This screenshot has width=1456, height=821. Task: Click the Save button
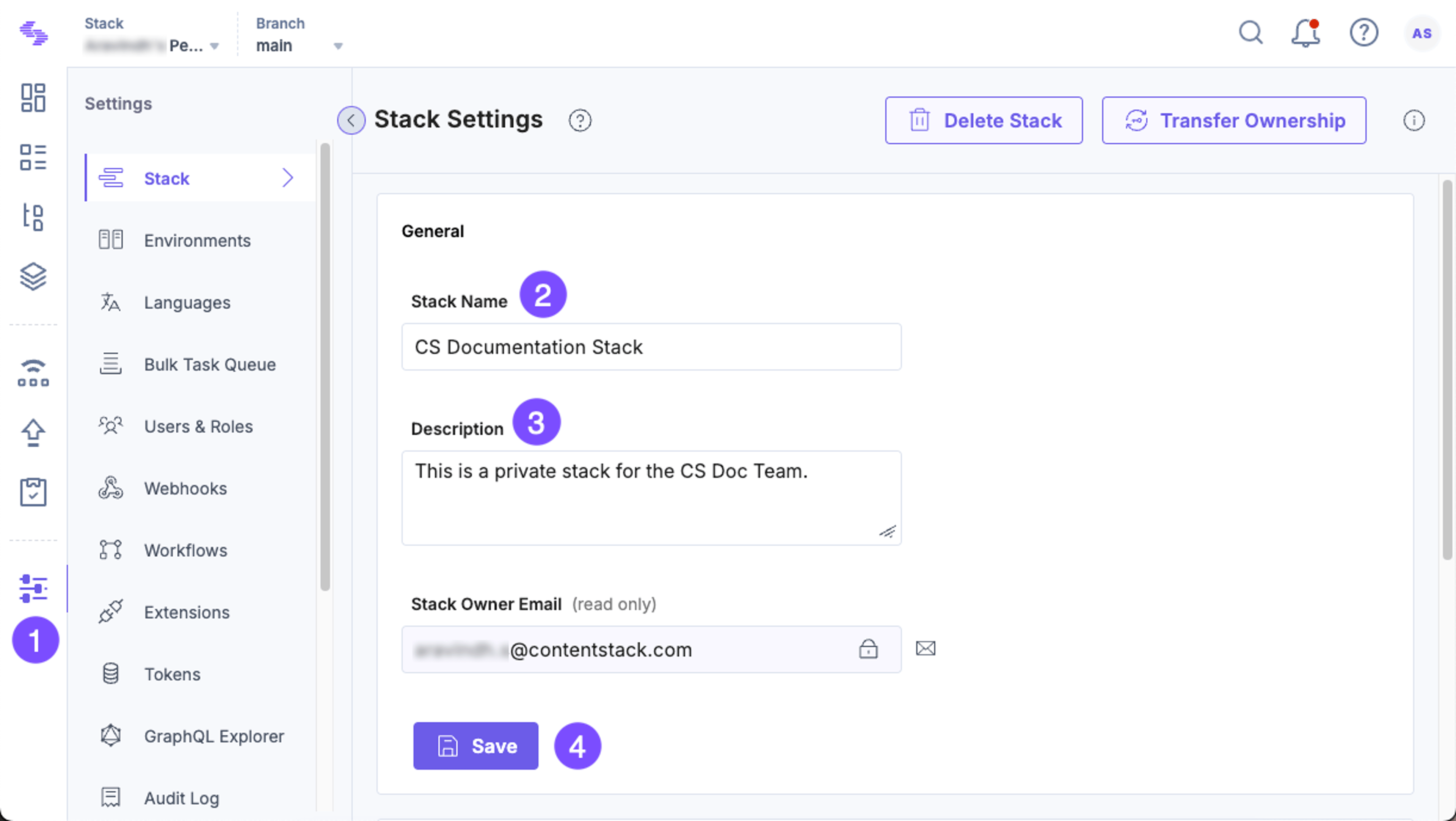coord(475,746)
